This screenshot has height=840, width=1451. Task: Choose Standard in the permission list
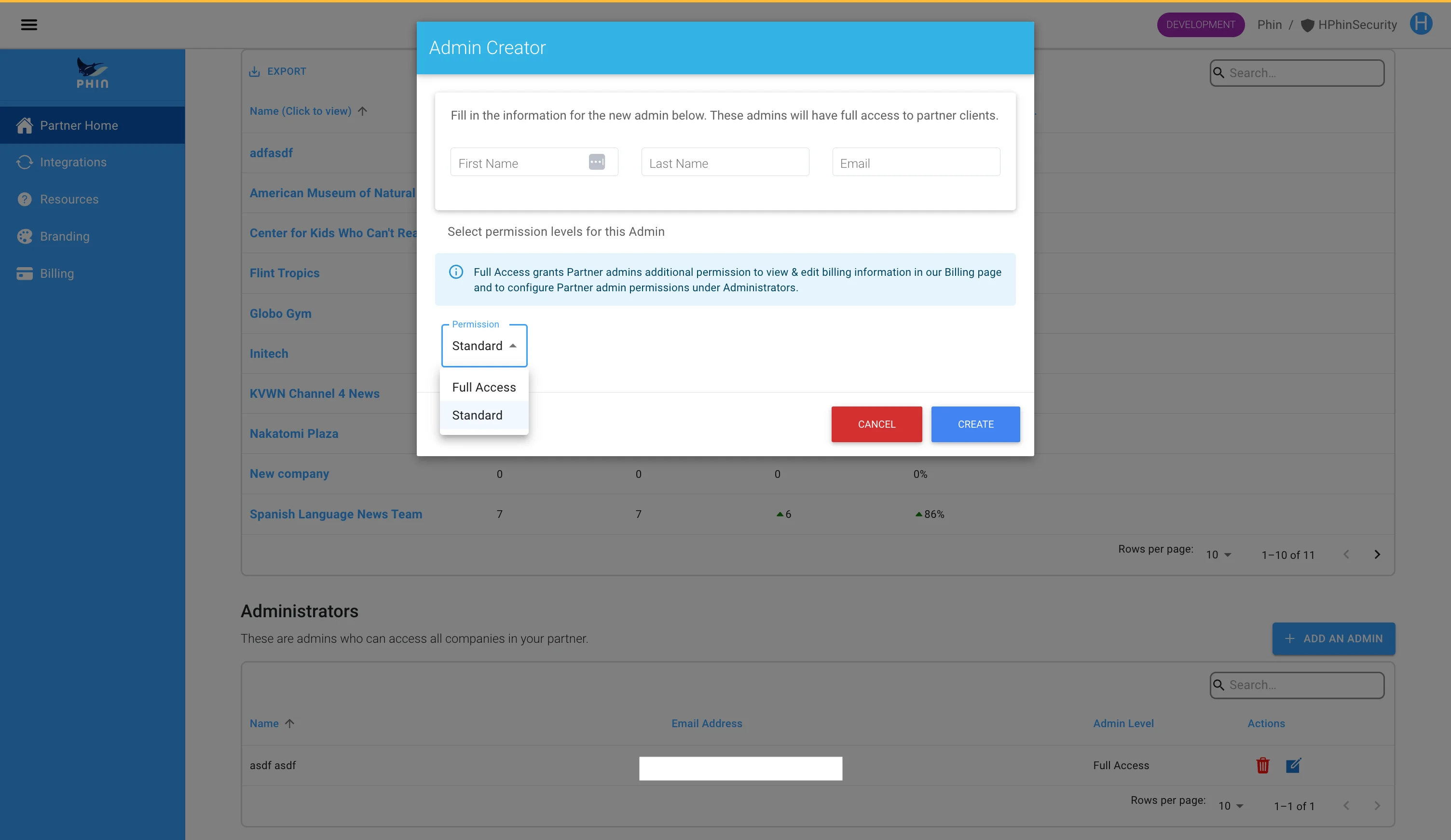(x=478, y=415)
